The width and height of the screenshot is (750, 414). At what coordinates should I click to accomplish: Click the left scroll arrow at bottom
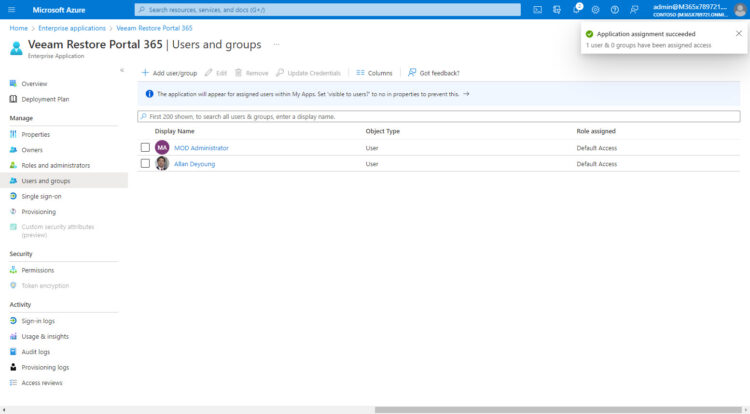coord(4,410)
